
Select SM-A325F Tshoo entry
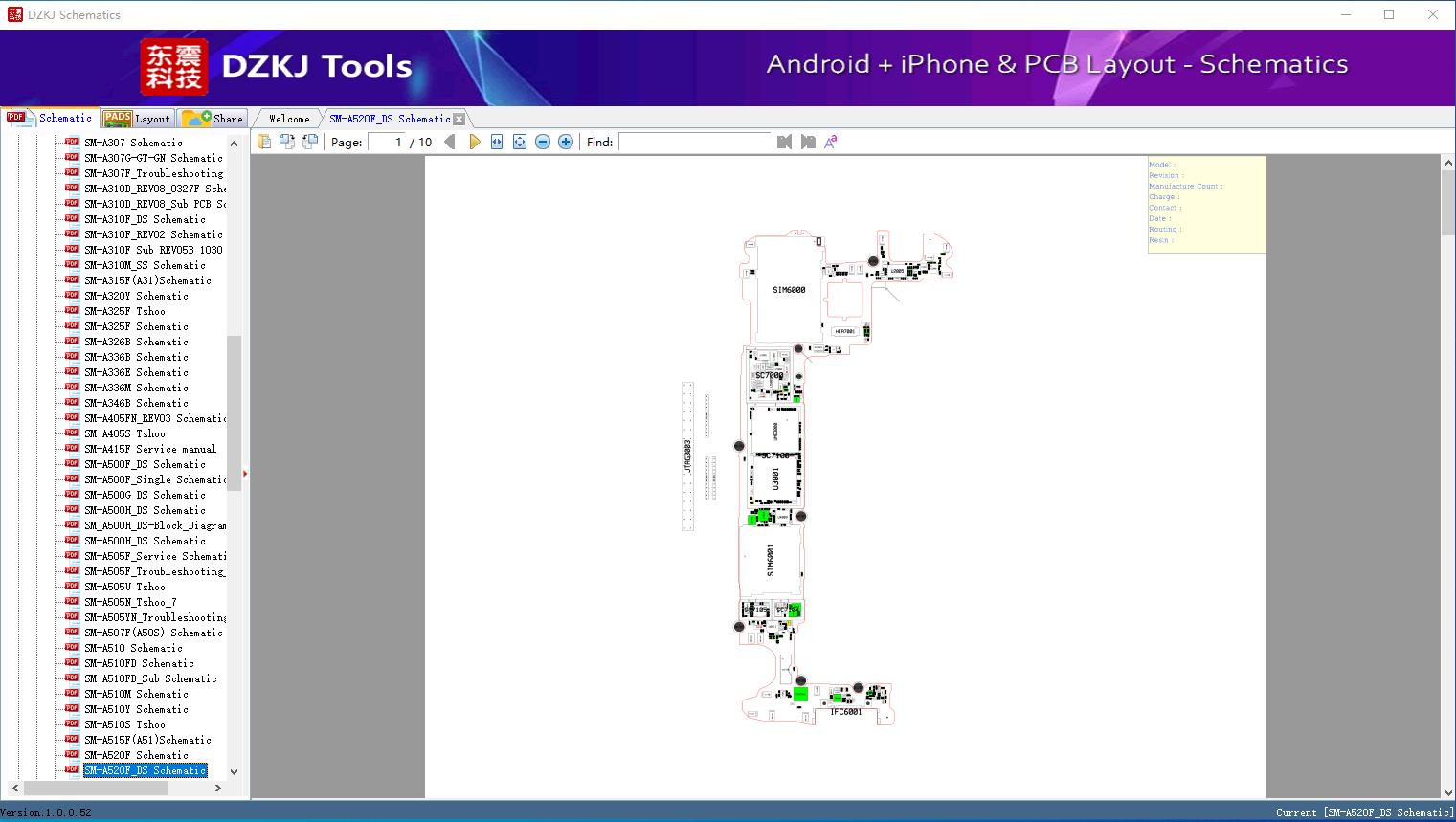[x=124, y=311]
